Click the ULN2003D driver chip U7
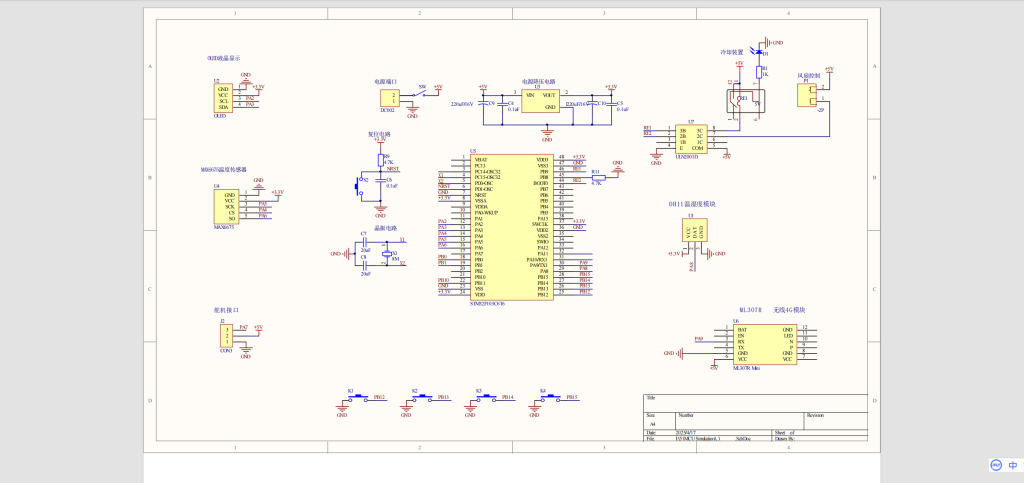This screenshot has height=483, width=1024. (x=690, y=139)
